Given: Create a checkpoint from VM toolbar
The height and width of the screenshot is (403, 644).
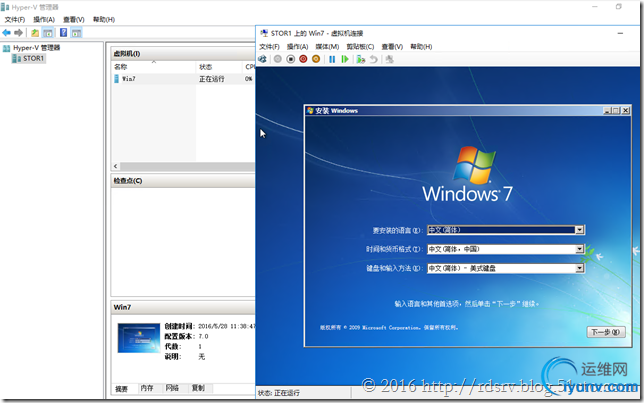Looking at the screenshot, I should 361,59.
